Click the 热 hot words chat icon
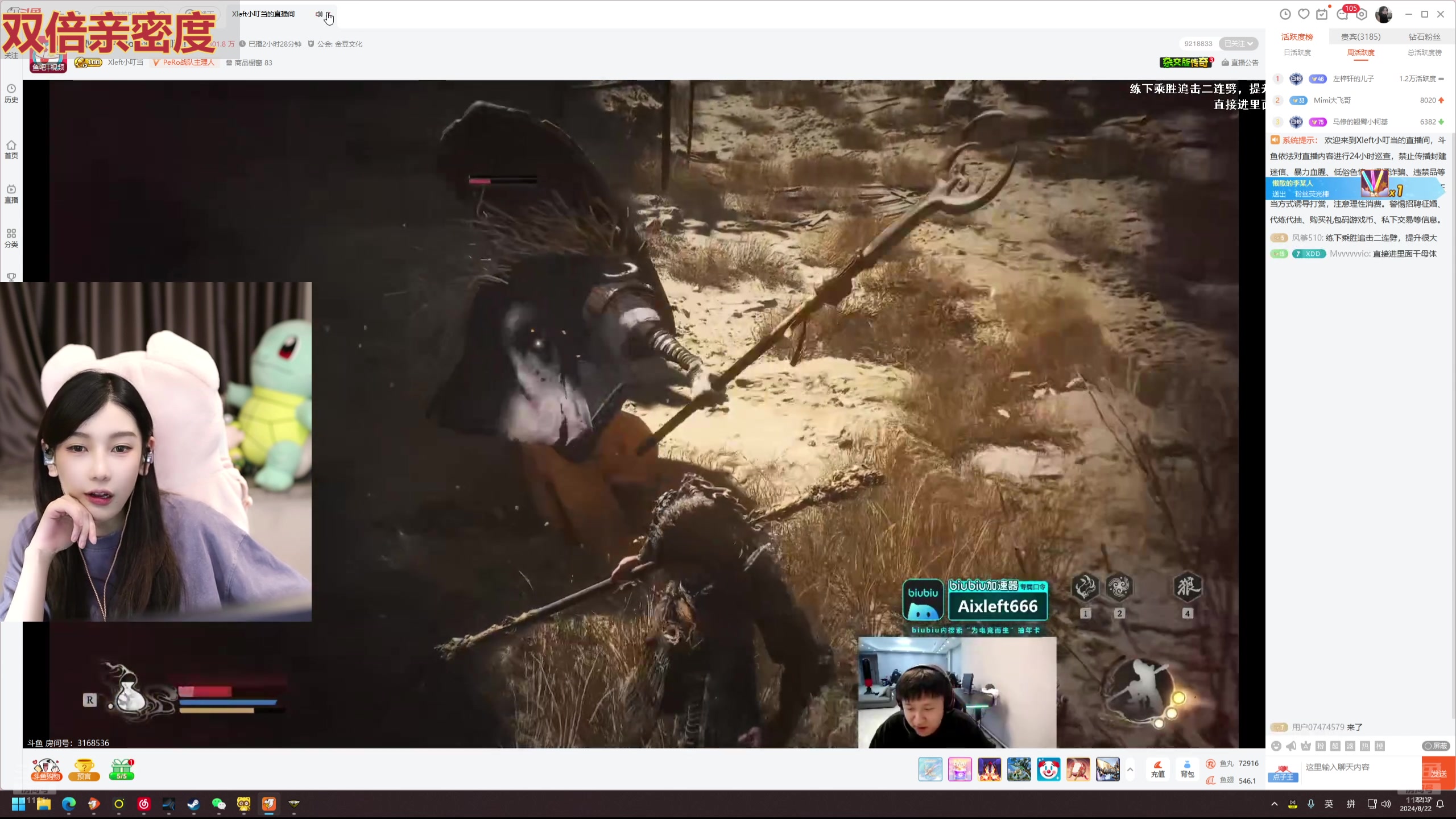 coord(1365,746)
